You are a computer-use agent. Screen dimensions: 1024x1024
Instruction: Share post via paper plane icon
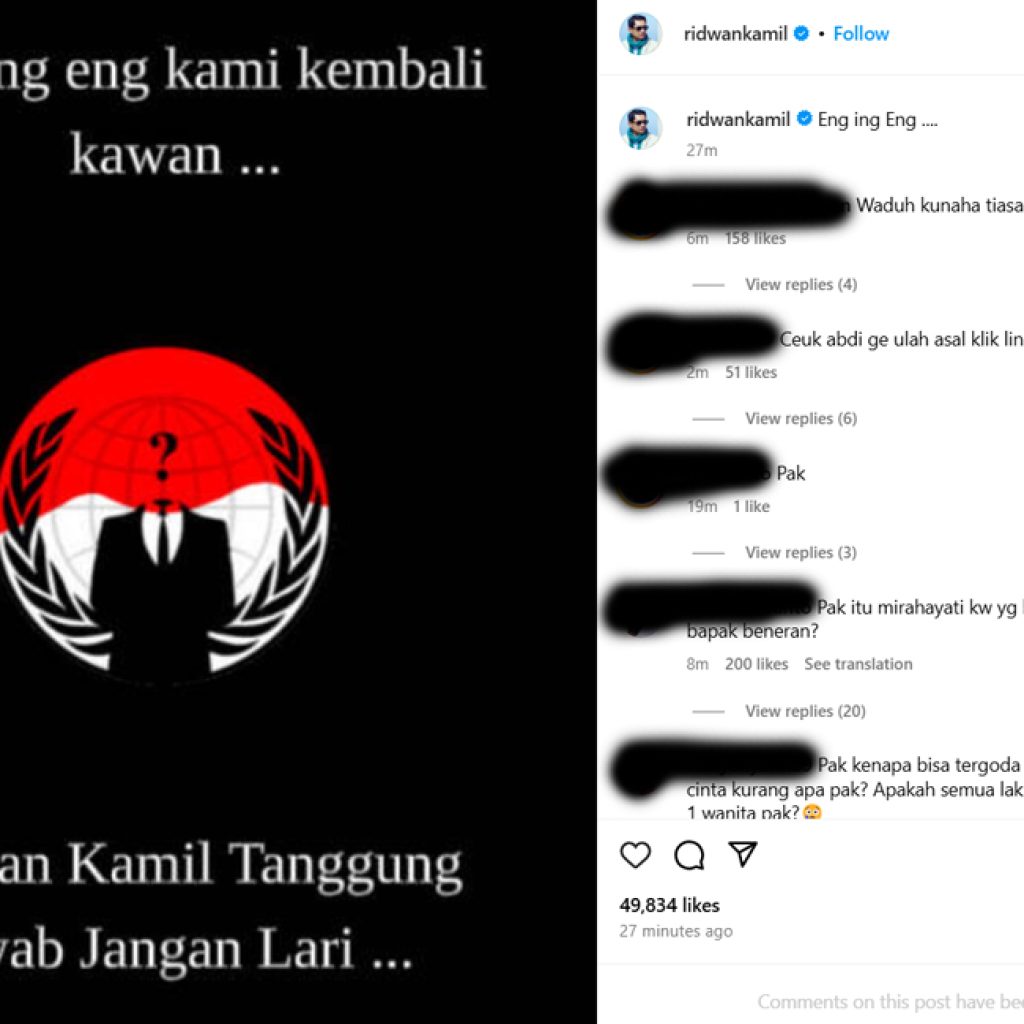tap(743, 854)
